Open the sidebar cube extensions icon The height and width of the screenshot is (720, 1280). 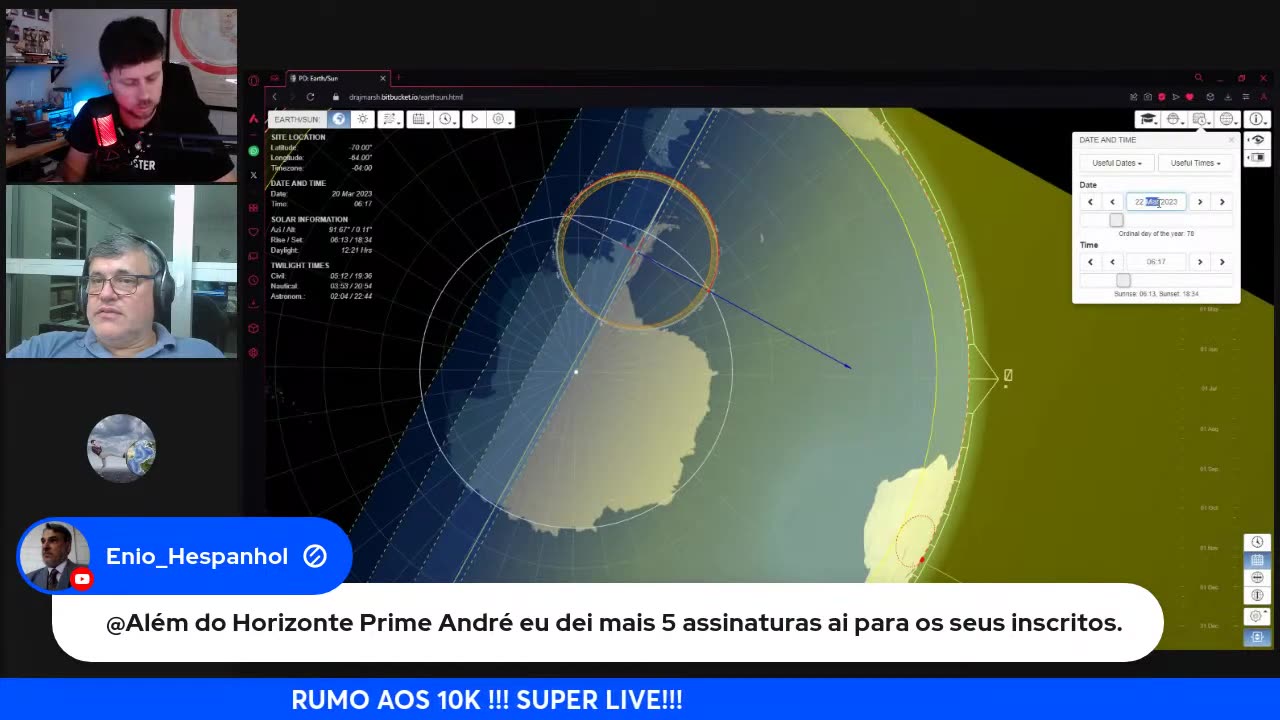tap(254, 328)
